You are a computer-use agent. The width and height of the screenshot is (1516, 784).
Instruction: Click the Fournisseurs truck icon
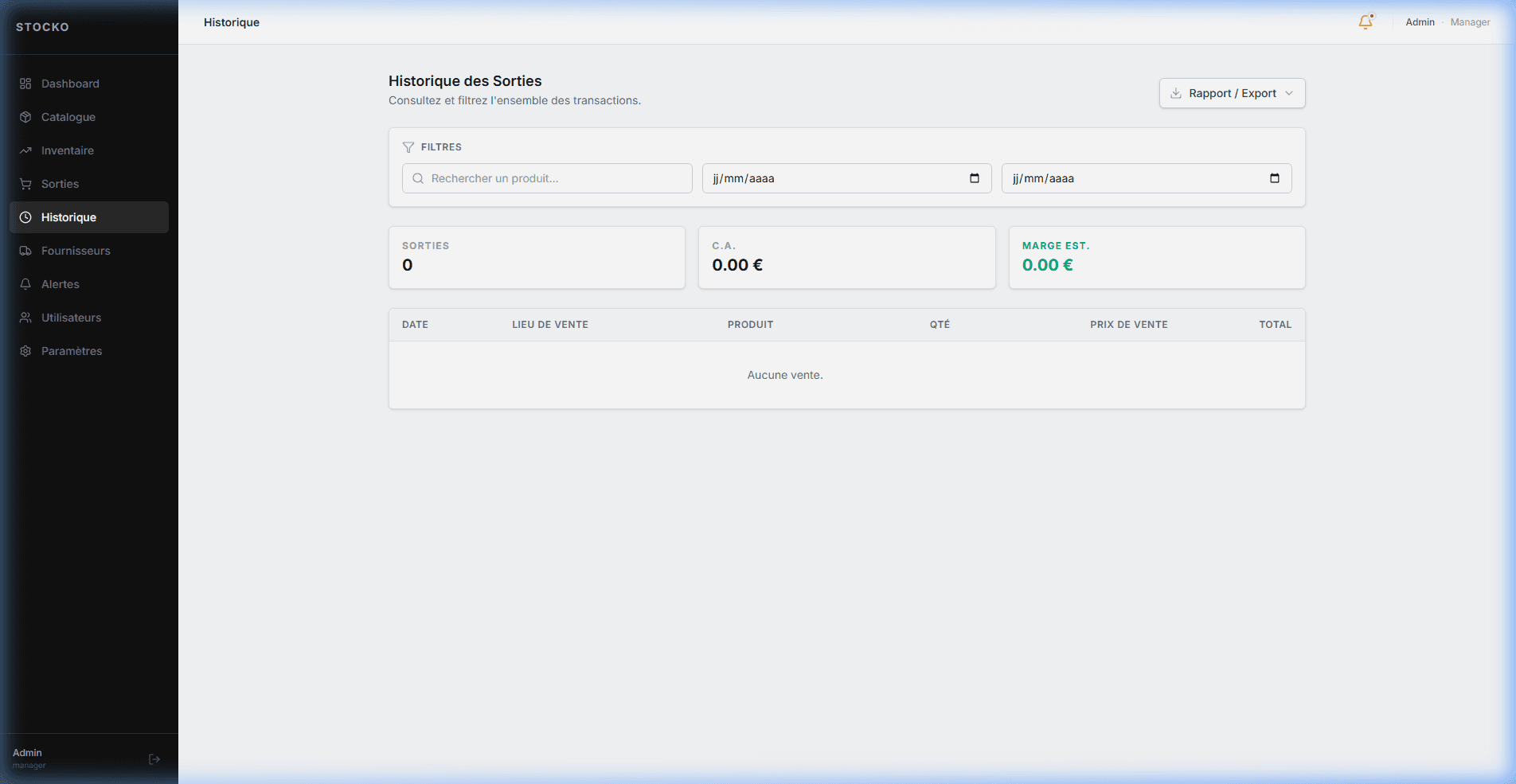click(25, 251)
